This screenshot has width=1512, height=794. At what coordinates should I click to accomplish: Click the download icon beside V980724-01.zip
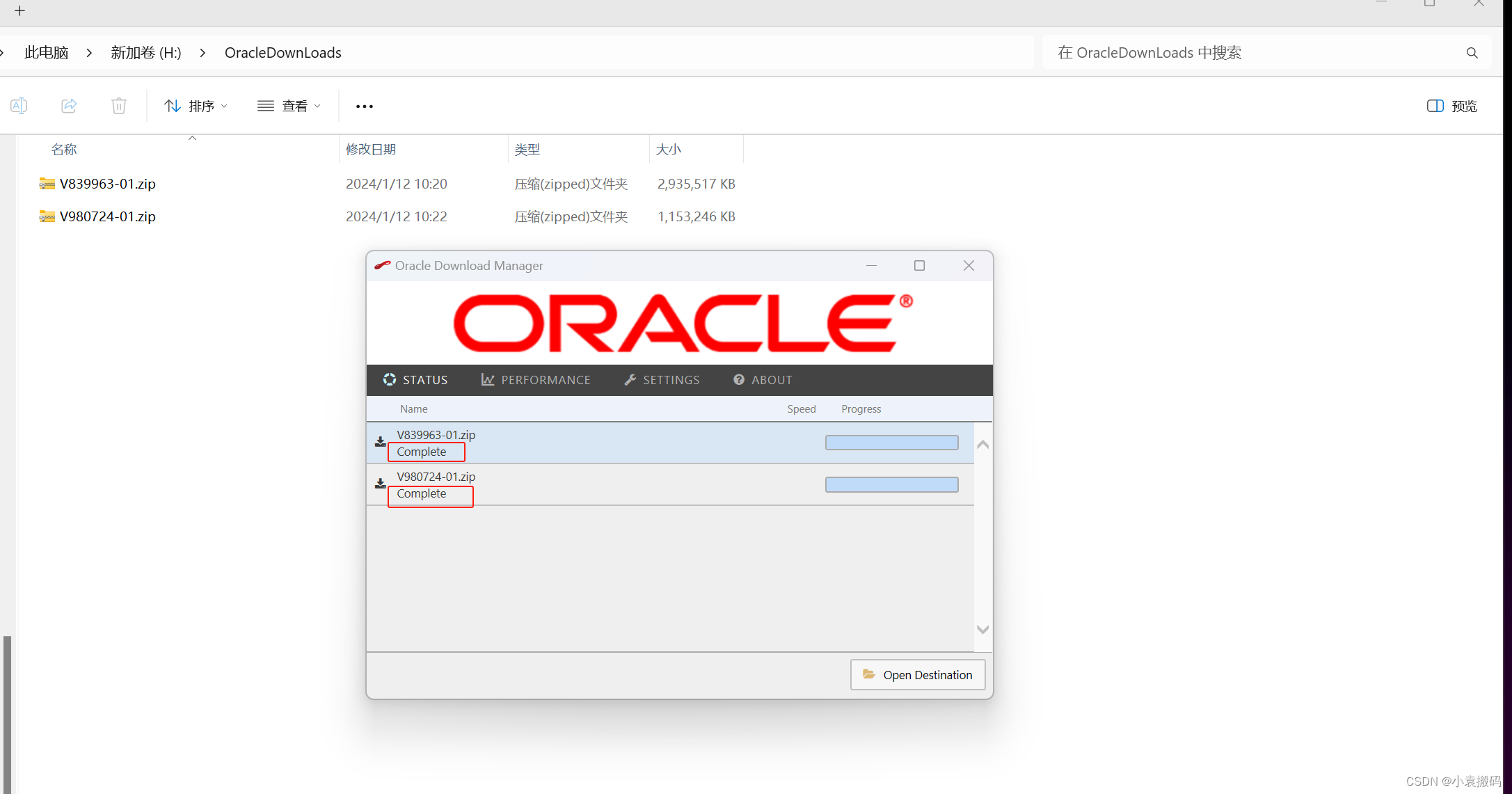[380, 483]
